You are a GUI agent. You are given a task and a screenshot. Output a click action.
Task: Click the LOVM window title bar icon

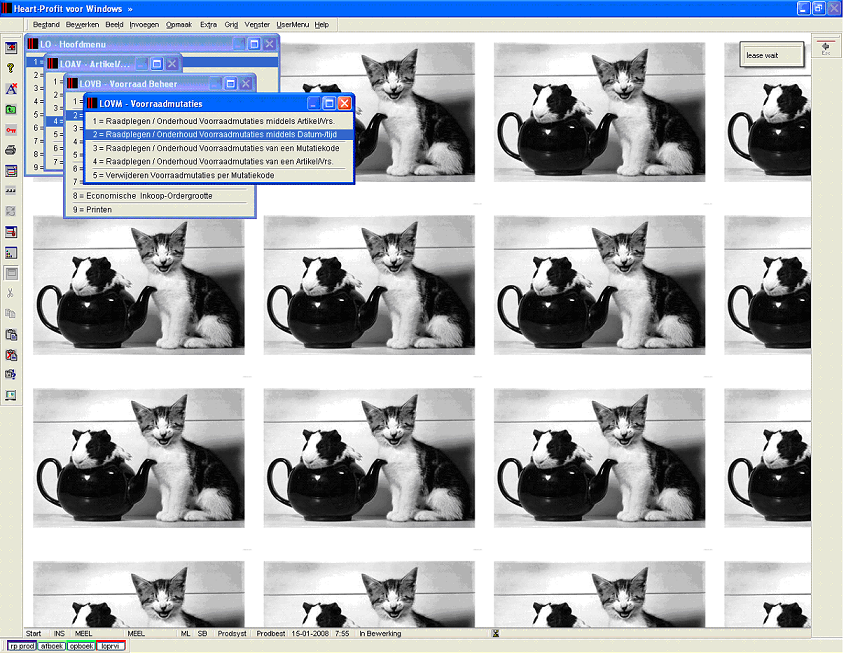coord(91,103)
